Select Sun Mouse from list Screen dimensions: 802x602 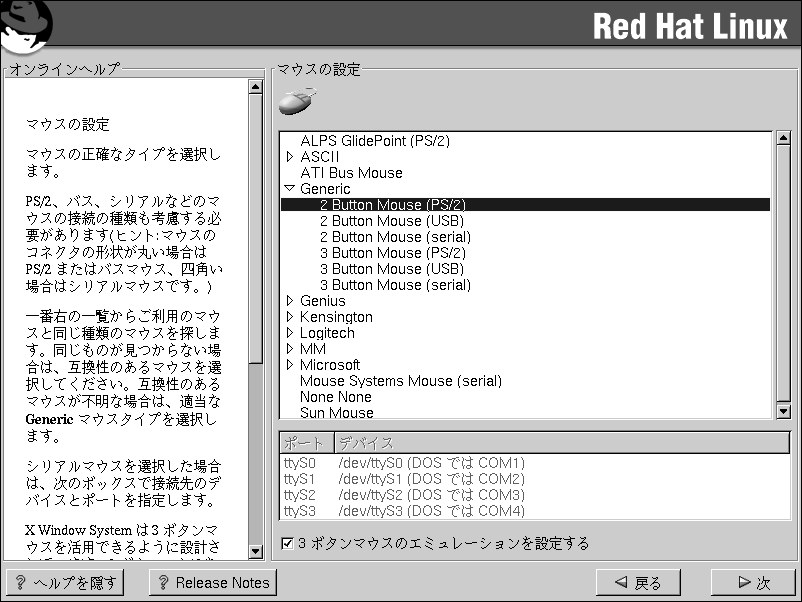(x=337, y=412)
